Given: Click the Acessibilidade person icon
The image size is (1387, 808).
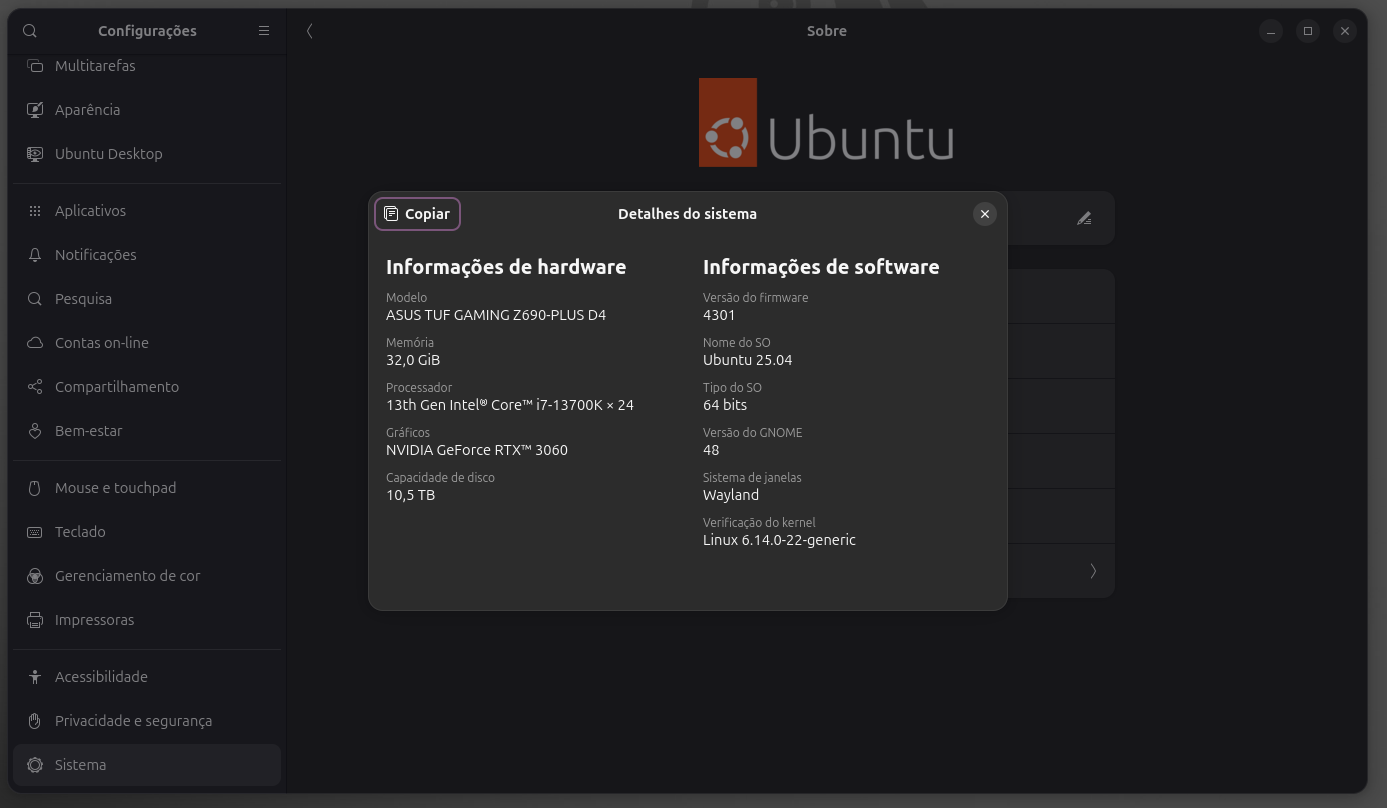Looking at the screenshot, I should (x=35, y=677).
